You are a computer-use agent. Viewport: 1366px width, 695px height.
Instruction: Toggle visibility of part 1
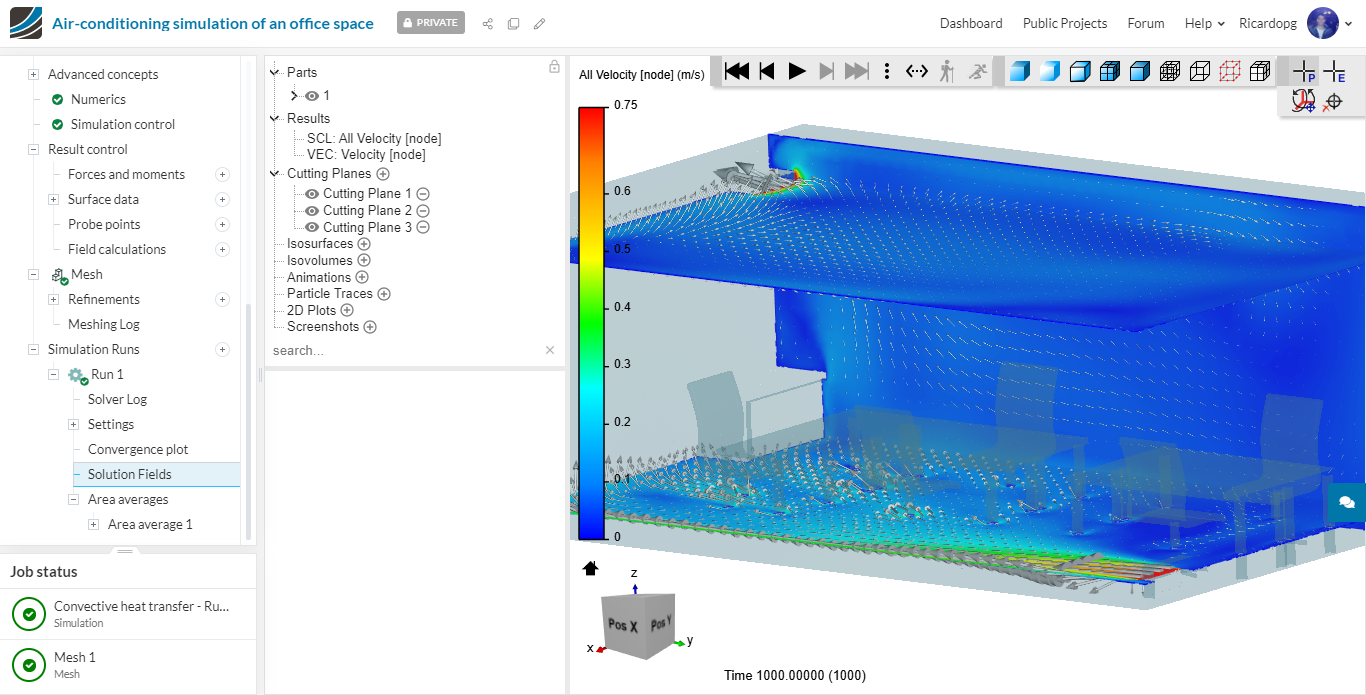click(x=312, y=96)
